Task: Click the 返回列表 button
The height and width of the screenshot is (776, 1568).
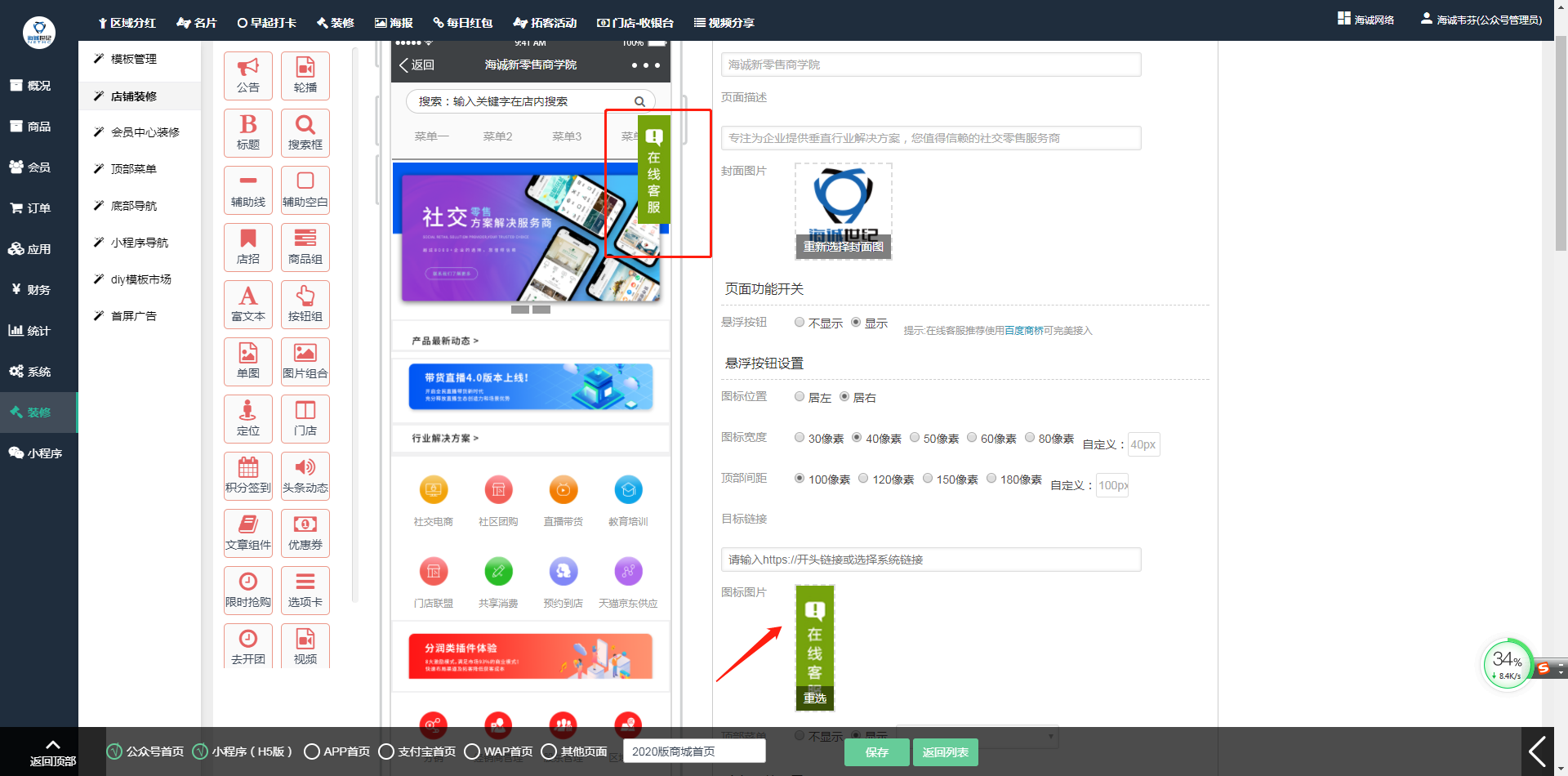Action: (945, 752)
